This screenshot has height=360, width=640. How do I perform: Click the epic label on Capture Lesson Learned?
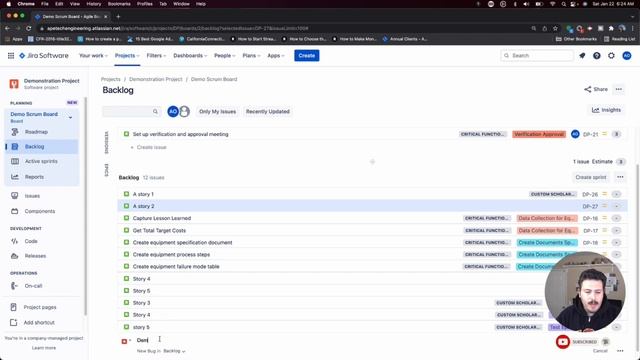click(x=547, y=218)
